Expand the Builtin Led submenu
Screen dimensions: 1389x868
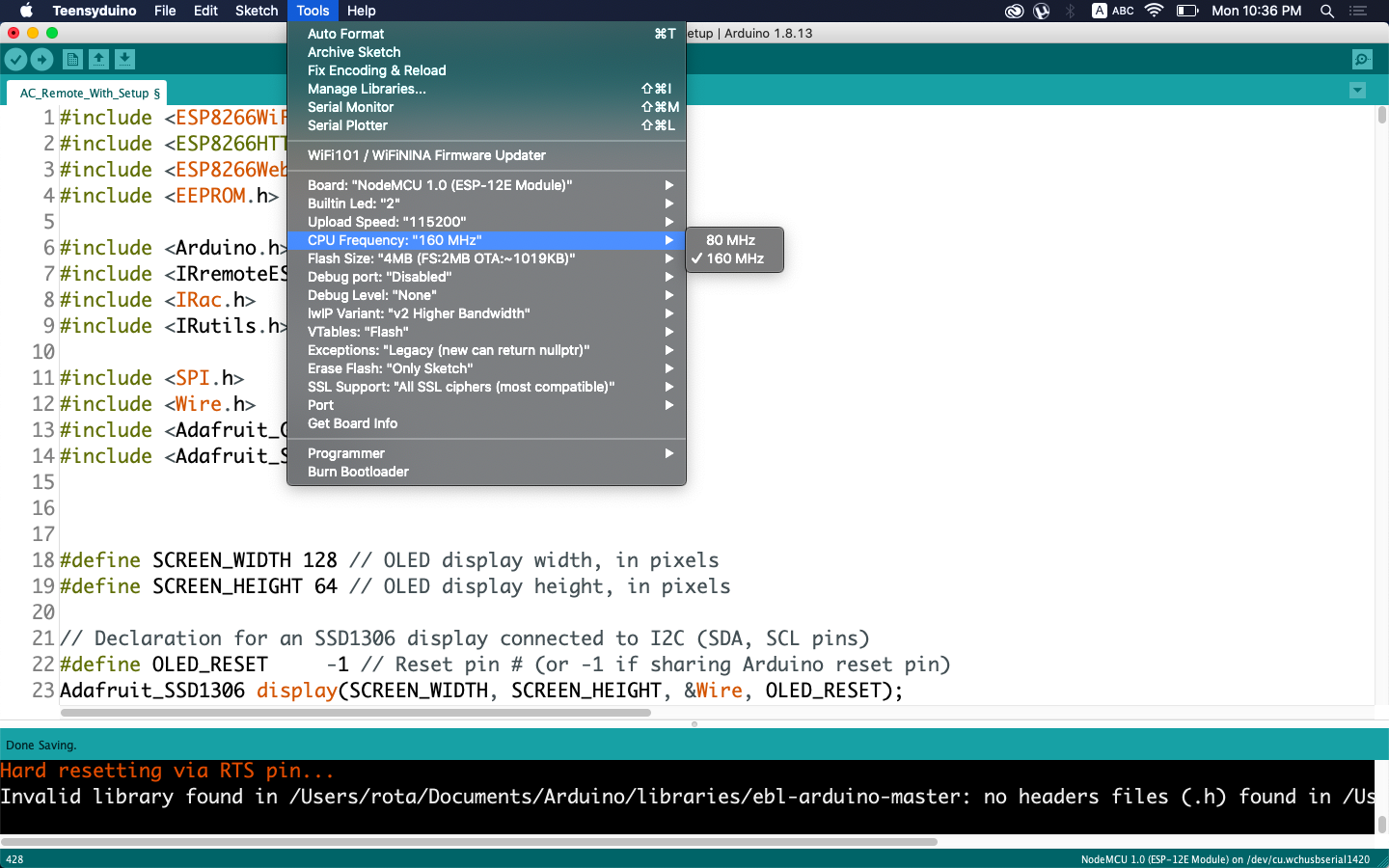point(486,203)
